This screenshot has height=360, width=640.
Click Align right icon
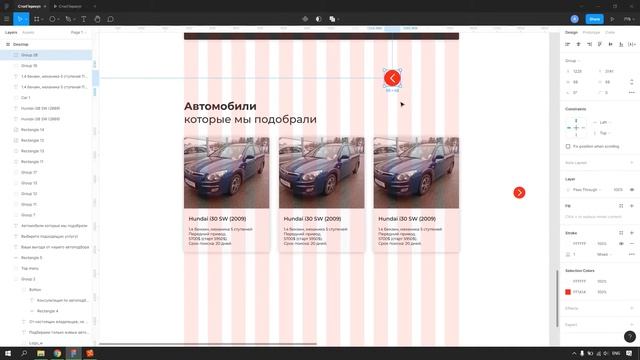tap(589, 44)
